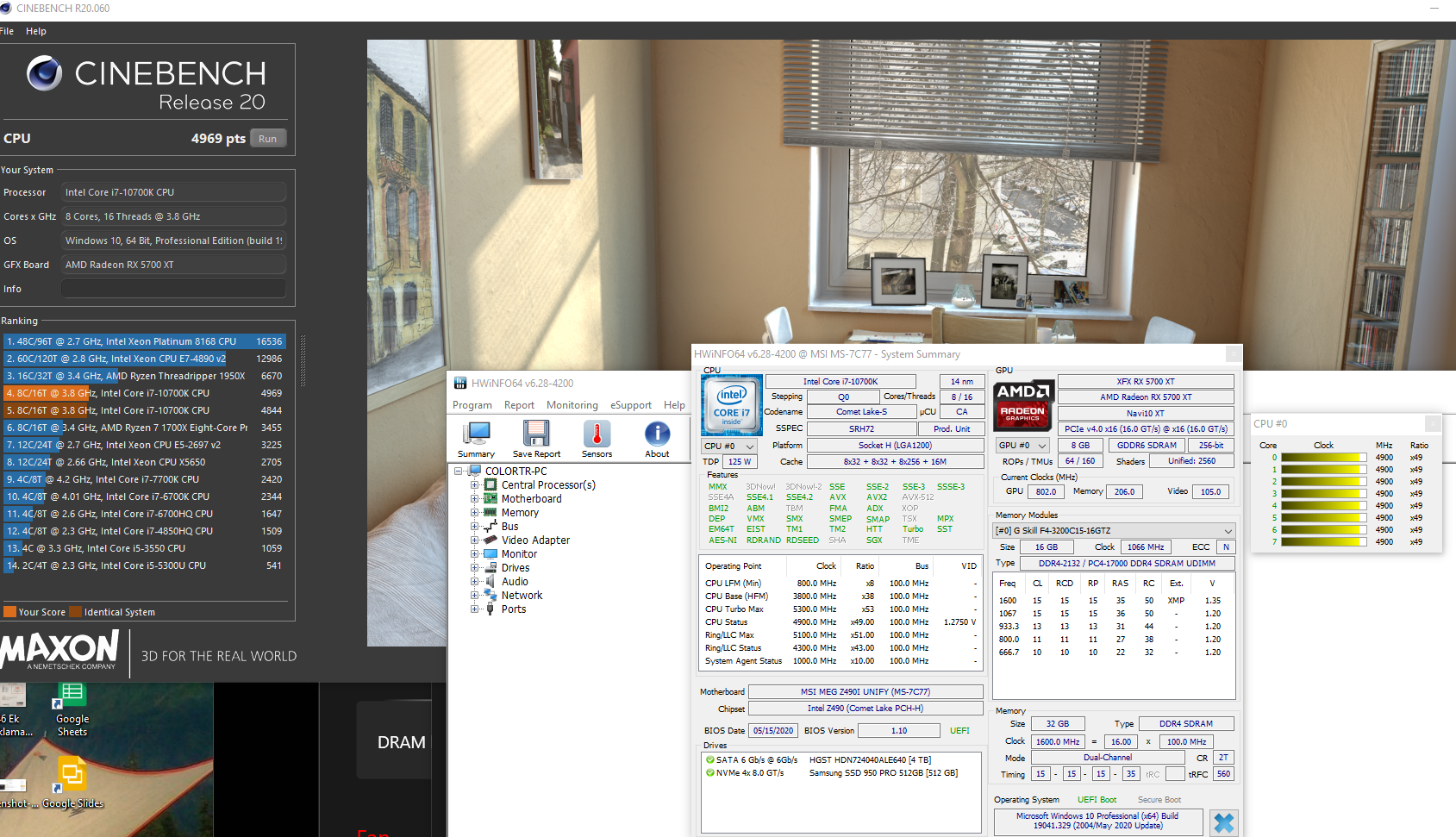Image resolution: width=1456 pixels, height=837 pixels.
Task: Select ranking row Ryzen Threadripper 1950X
Action: pos(145,376)
